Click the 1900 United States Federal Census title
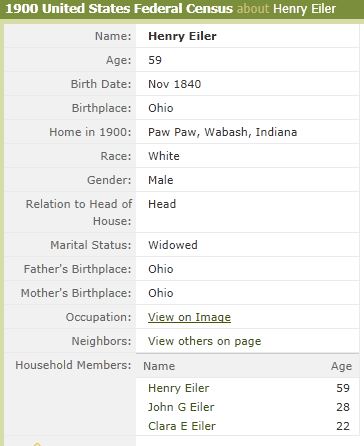Image resolution: width=364 pixels, height=446 pixels. (x=119, y=9)
